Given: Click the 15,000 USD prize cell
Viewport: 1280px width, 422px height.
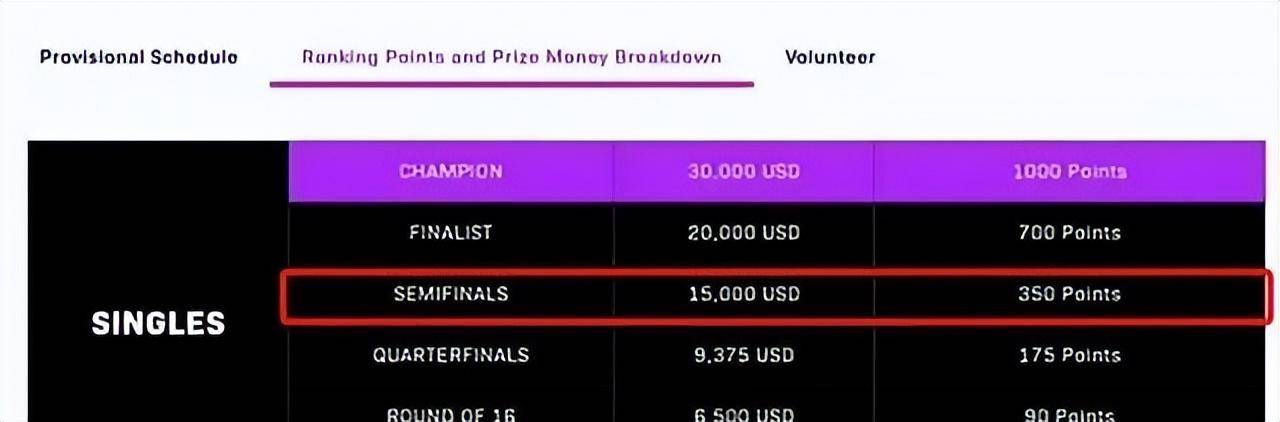Looking at the screenshot, I should point(744,294).
